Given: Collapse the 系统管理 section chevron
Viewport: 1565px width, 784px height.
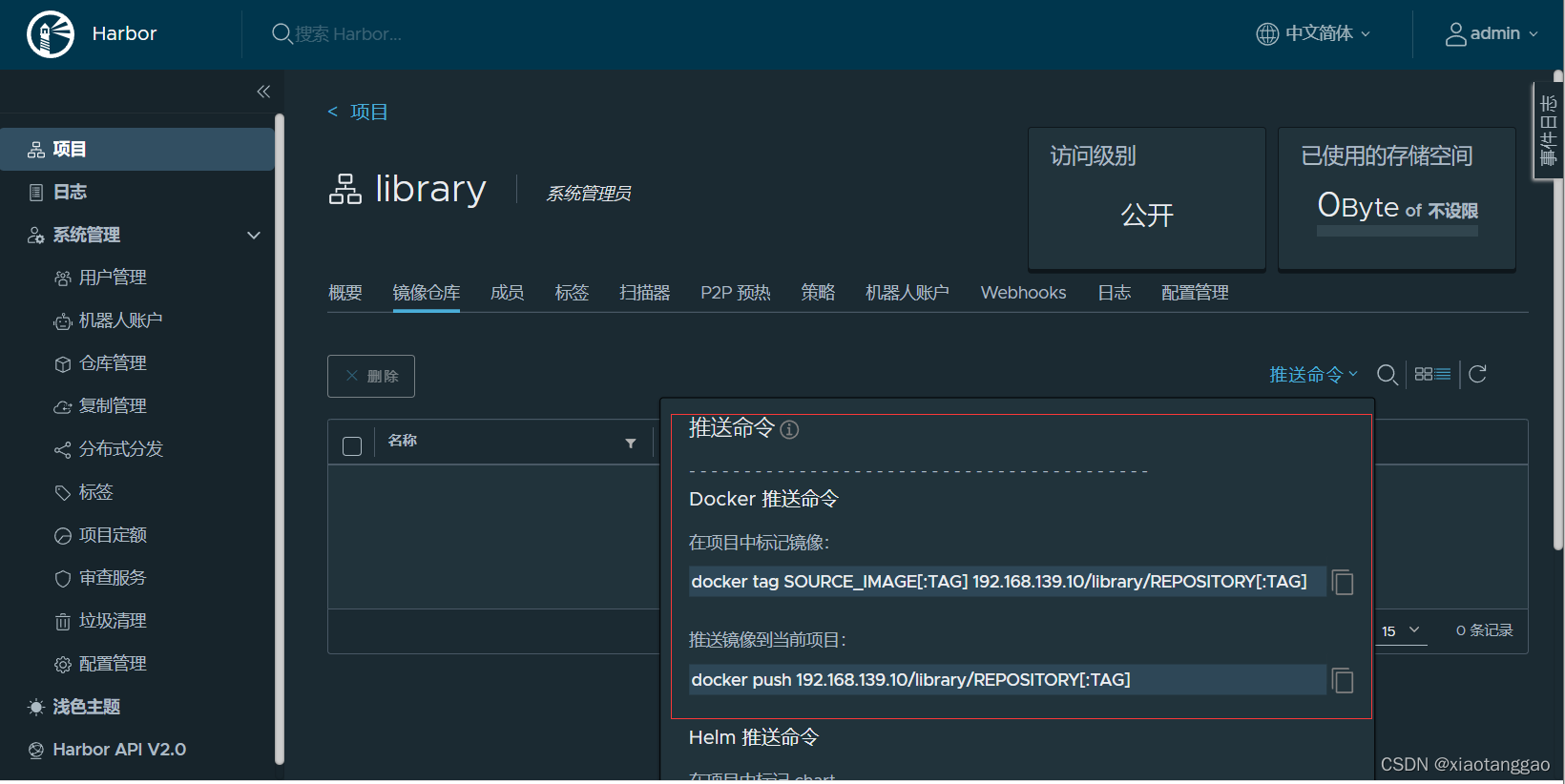Looking at the screenshot, I should [x=254, y=235].
